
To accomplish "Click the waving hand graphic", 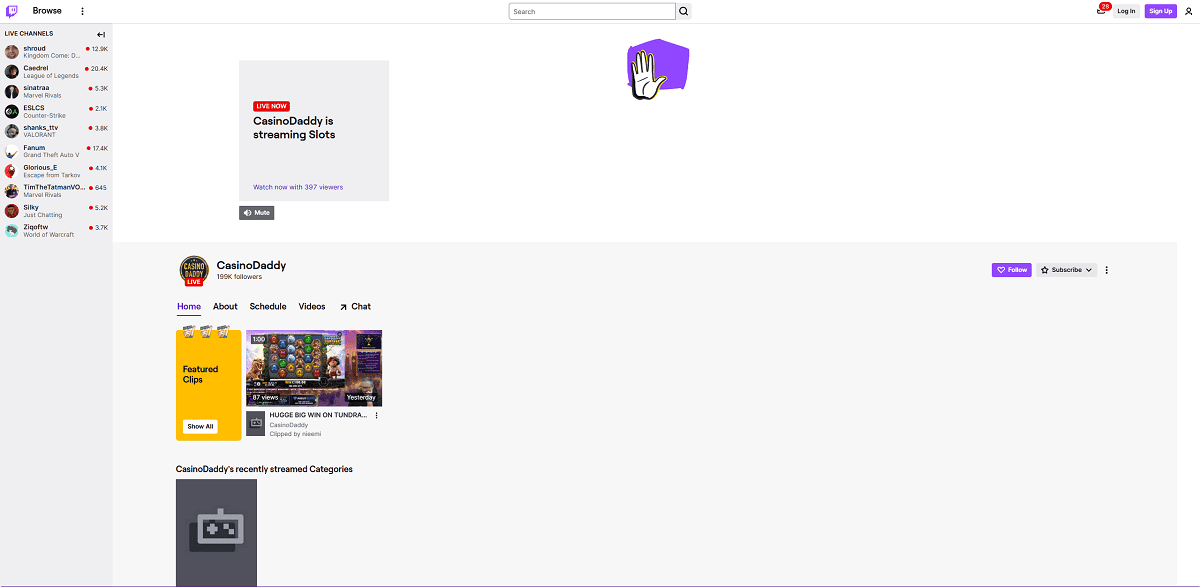I will point(657,69).
